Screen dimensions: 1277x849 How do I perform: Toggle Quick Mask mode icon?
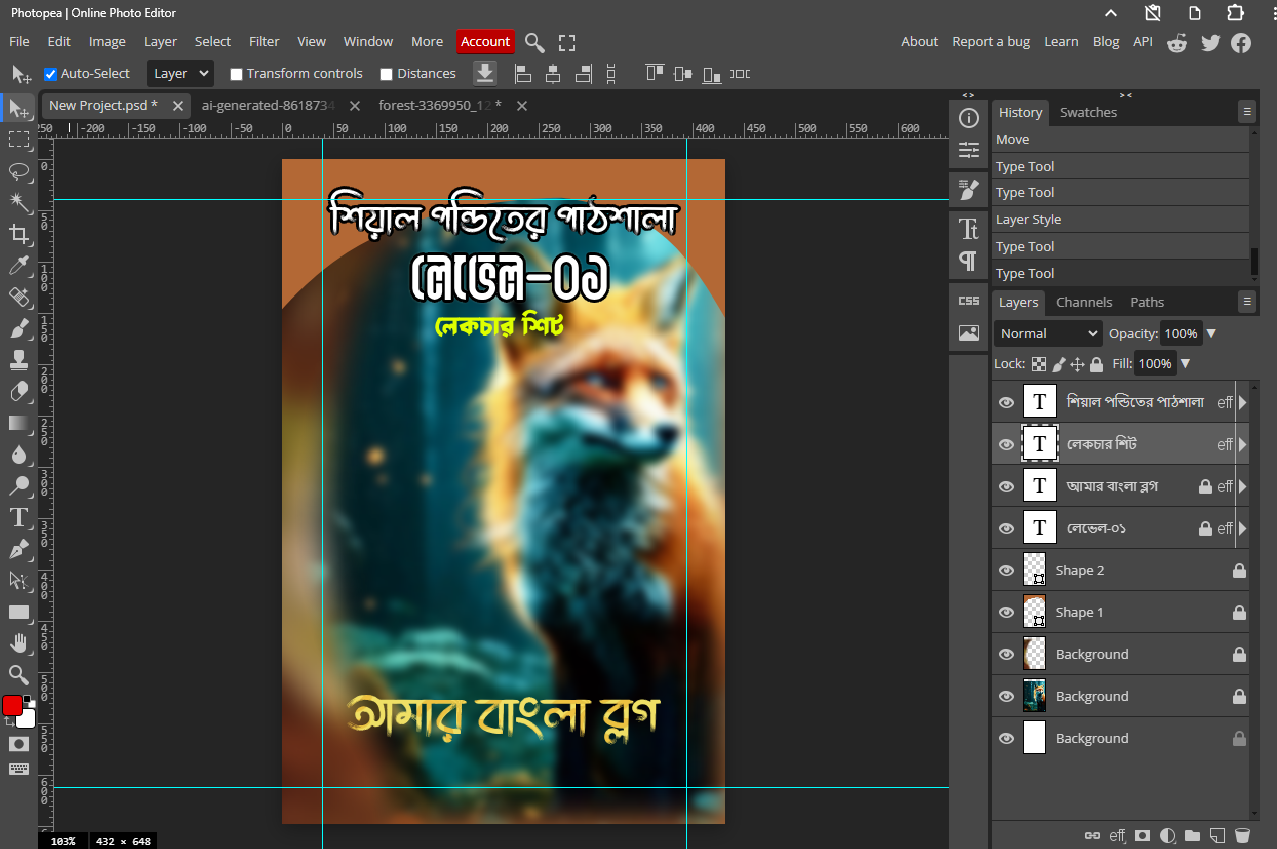pyautogui.click(x=19, y=744)
